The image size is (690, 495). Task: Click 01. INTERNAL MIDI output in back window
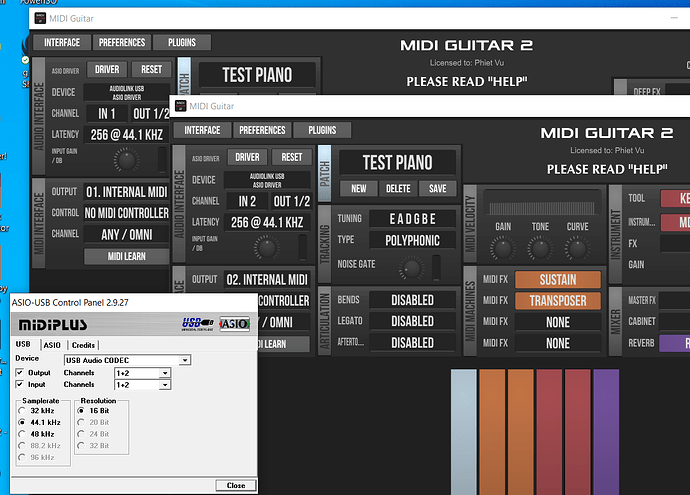click(x=127, y=192)
